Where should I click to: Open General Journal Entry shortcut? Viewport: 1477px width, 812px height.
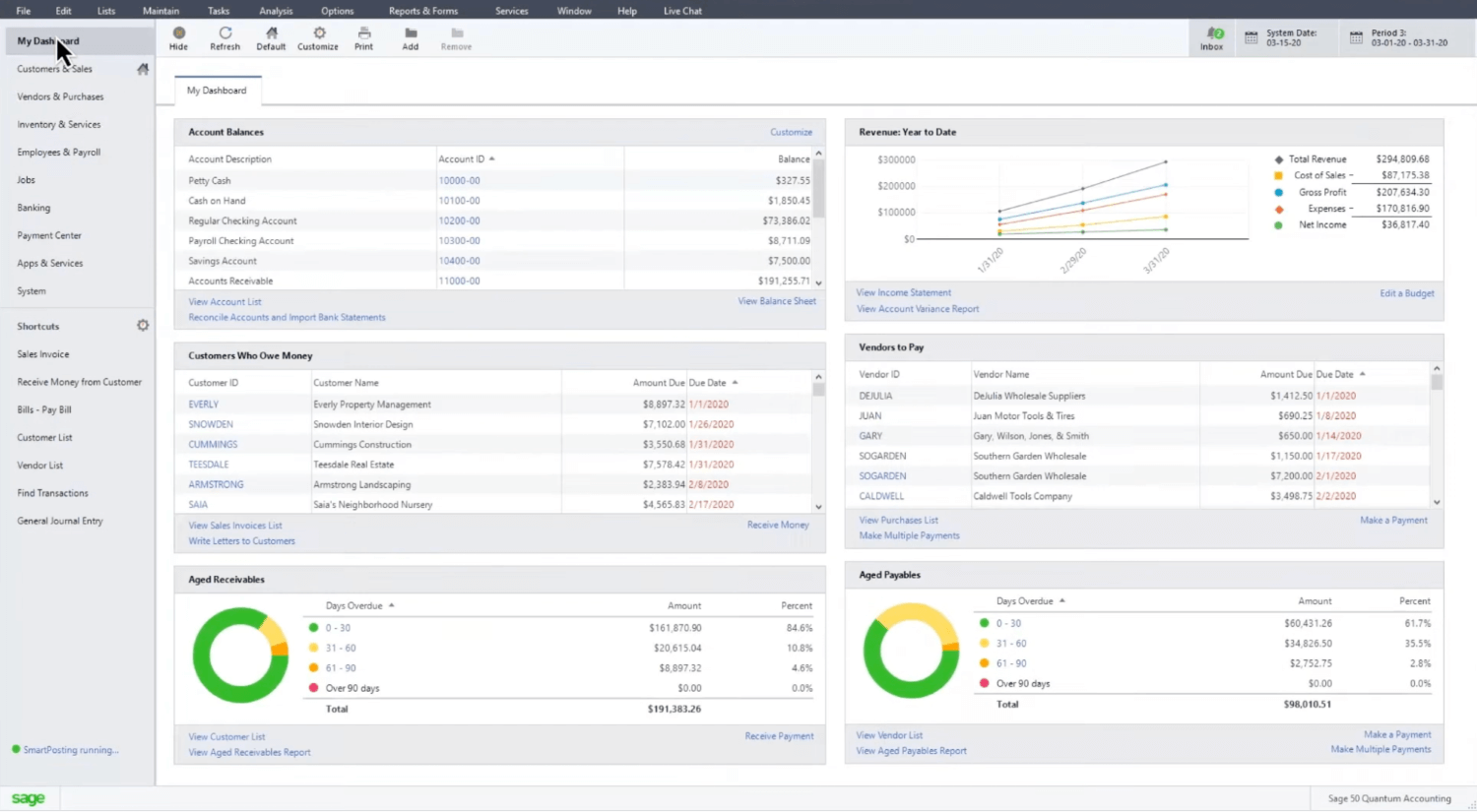point(59,521)
